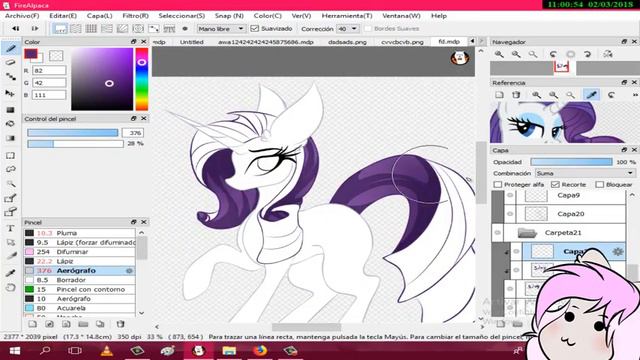Select the Move tool

click(11, 93)
